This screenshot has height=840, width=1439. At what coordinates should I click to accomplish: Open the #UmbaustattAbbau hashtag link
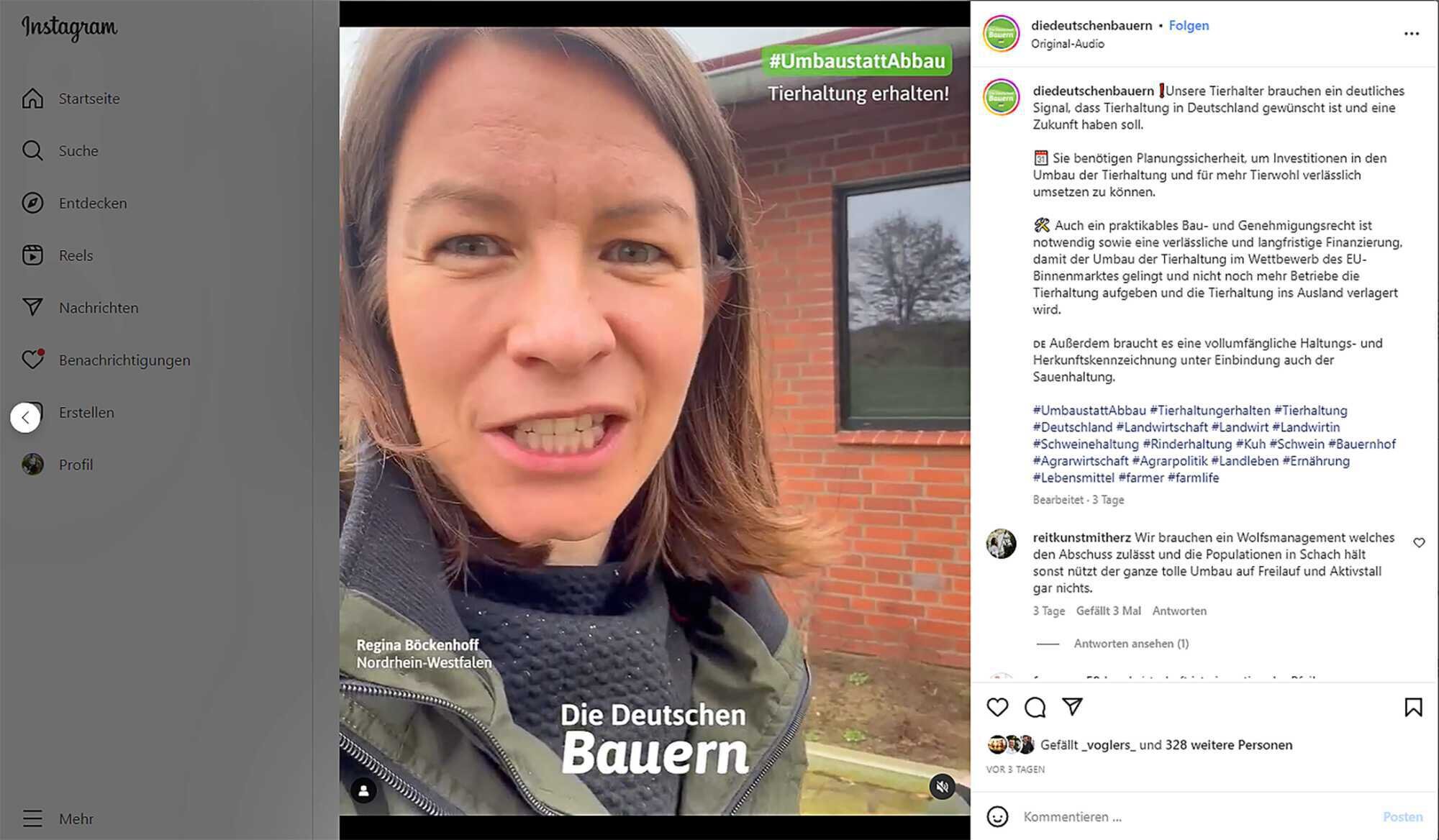pyautogui.click(x=1089, y=411)
